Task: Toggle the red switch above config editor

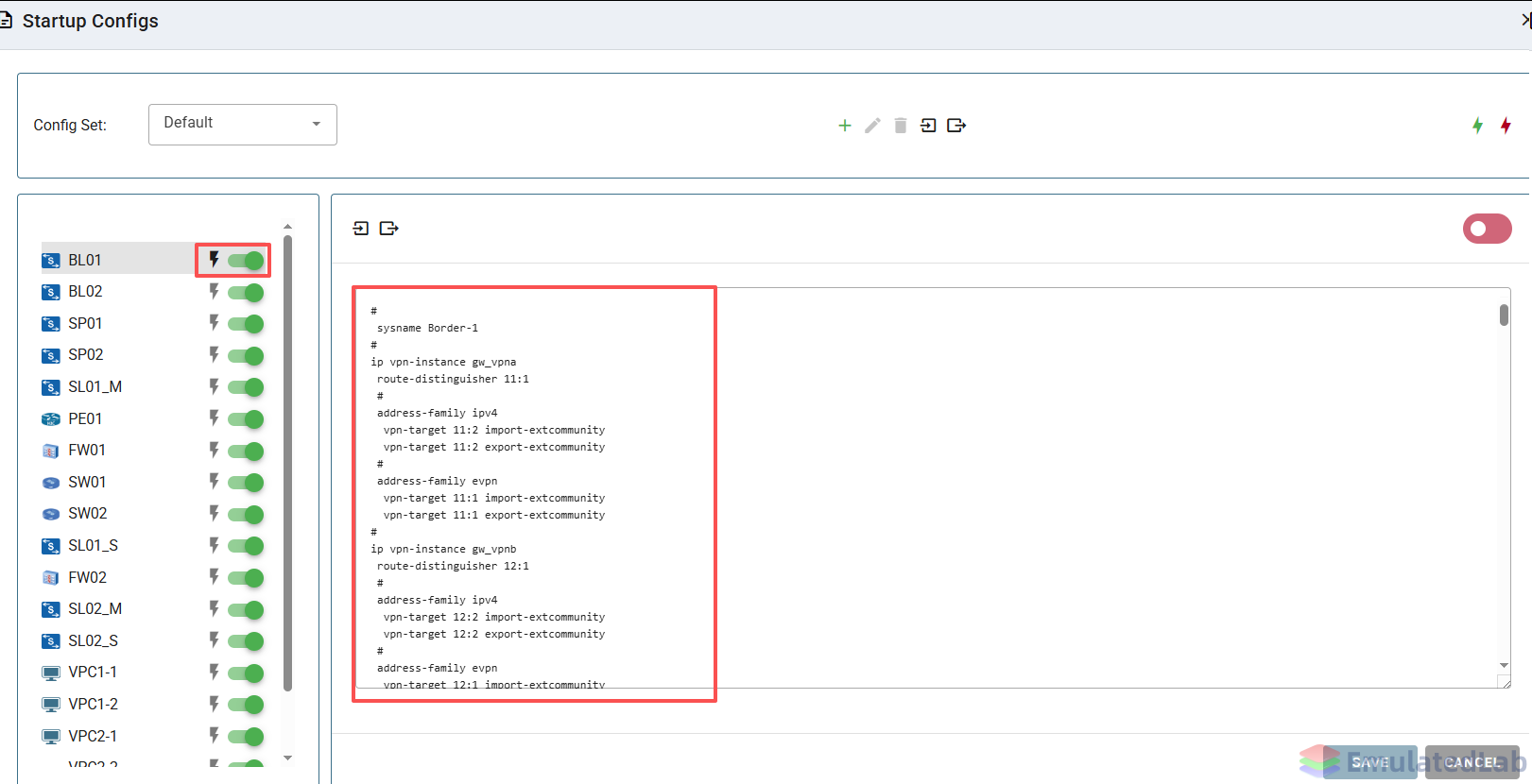Action: pos(1488,229)
